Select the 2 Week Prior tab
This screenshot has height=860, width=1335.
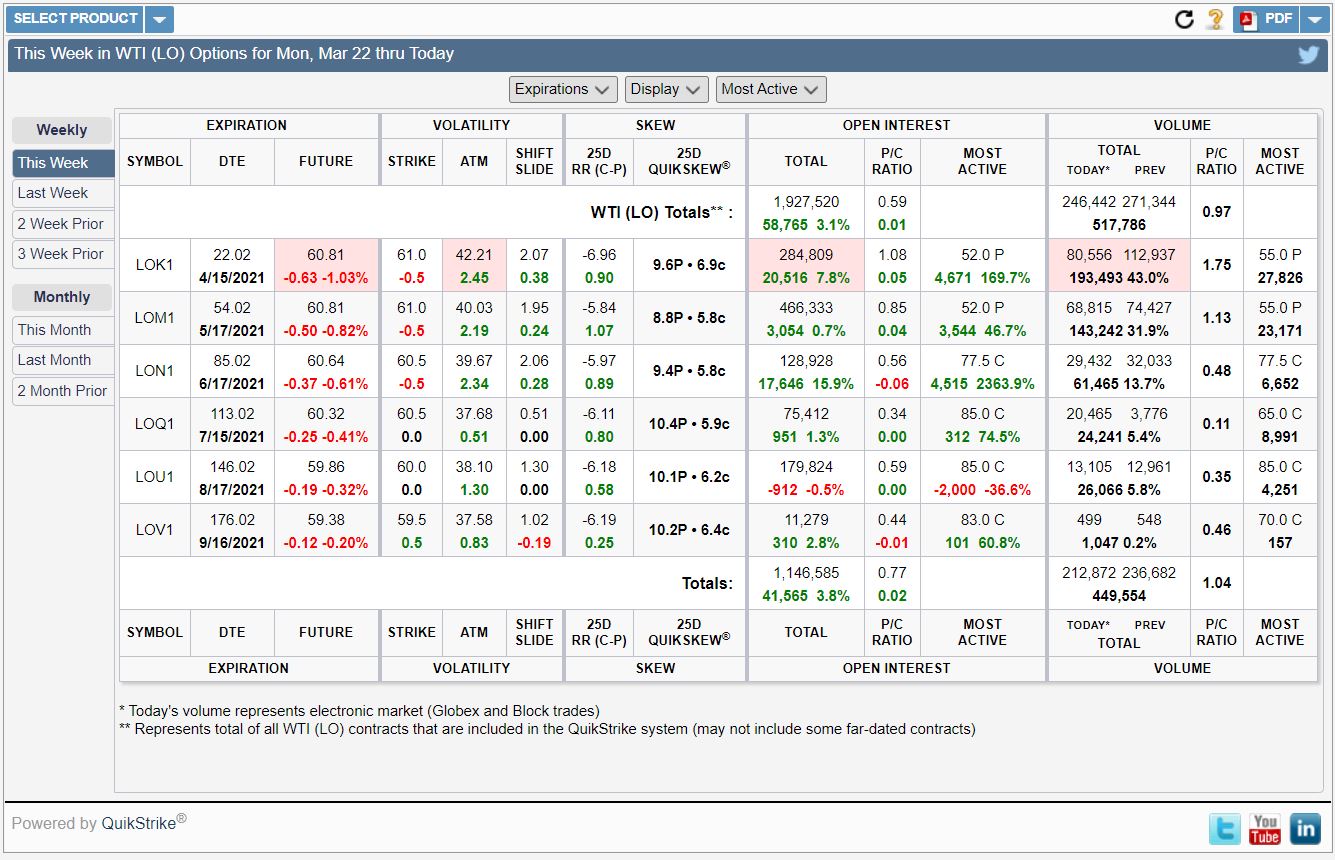coord(62,224)
